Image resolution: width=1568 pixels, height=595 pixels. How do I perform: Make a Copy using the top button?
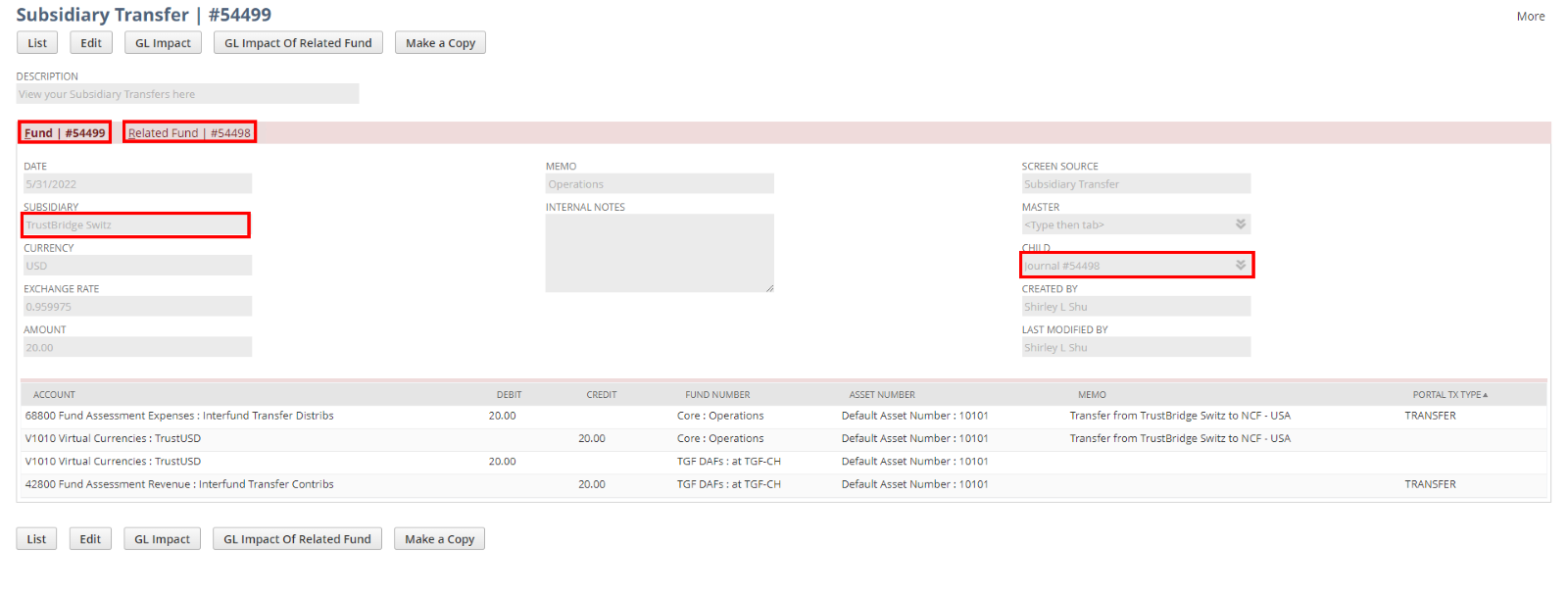440,43
